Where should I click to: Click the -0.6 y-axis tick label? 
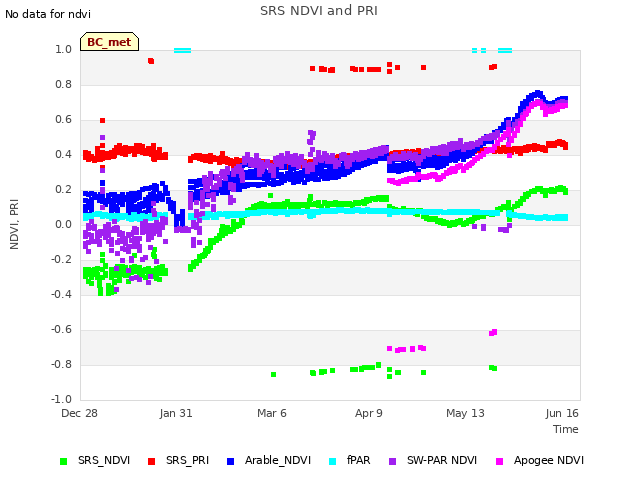[61, 329]
